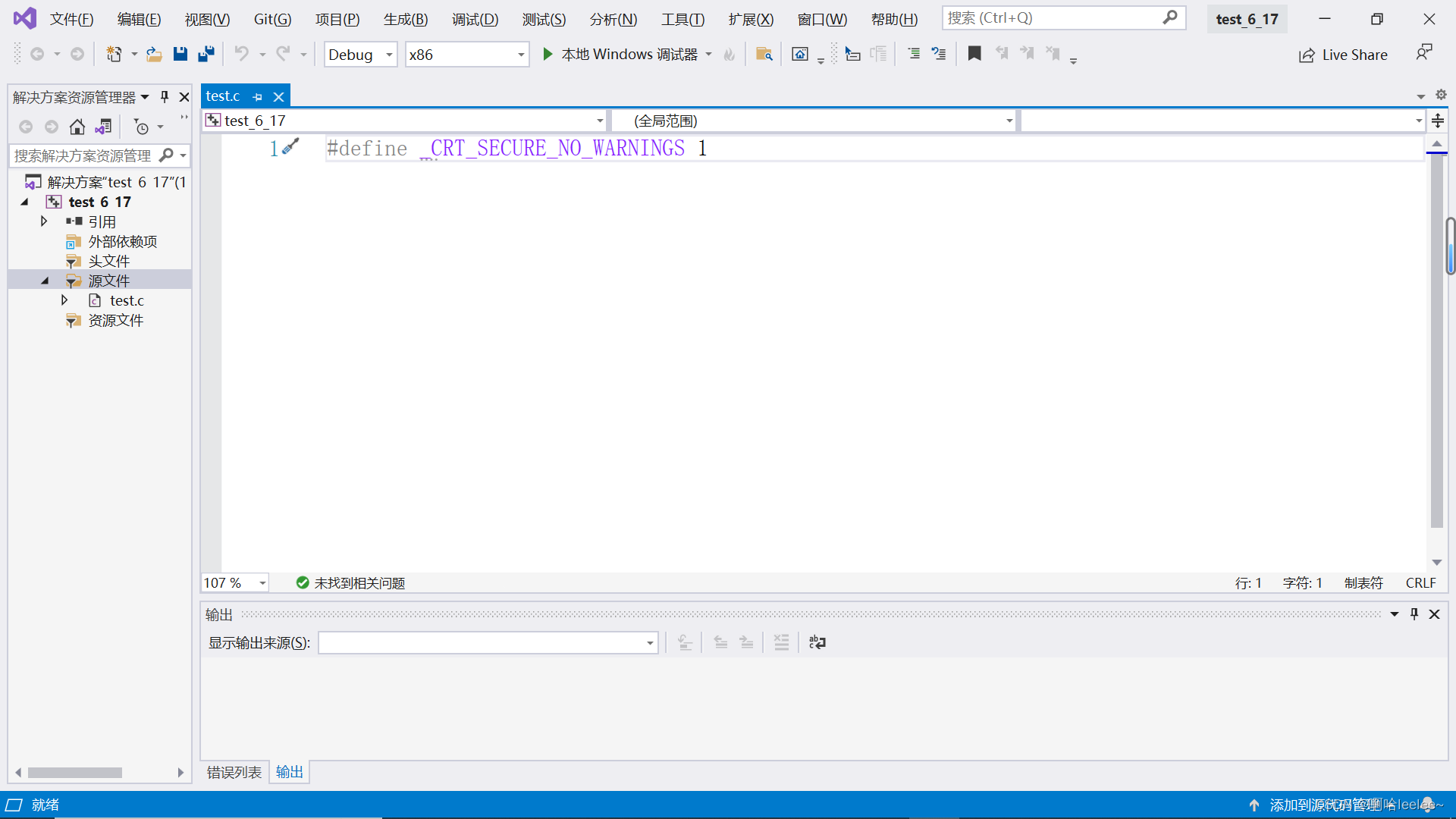The height and width of the screenshot is (819, 1456).
Task: Click the comment out selected lines icon
Action: coord(914,54)
